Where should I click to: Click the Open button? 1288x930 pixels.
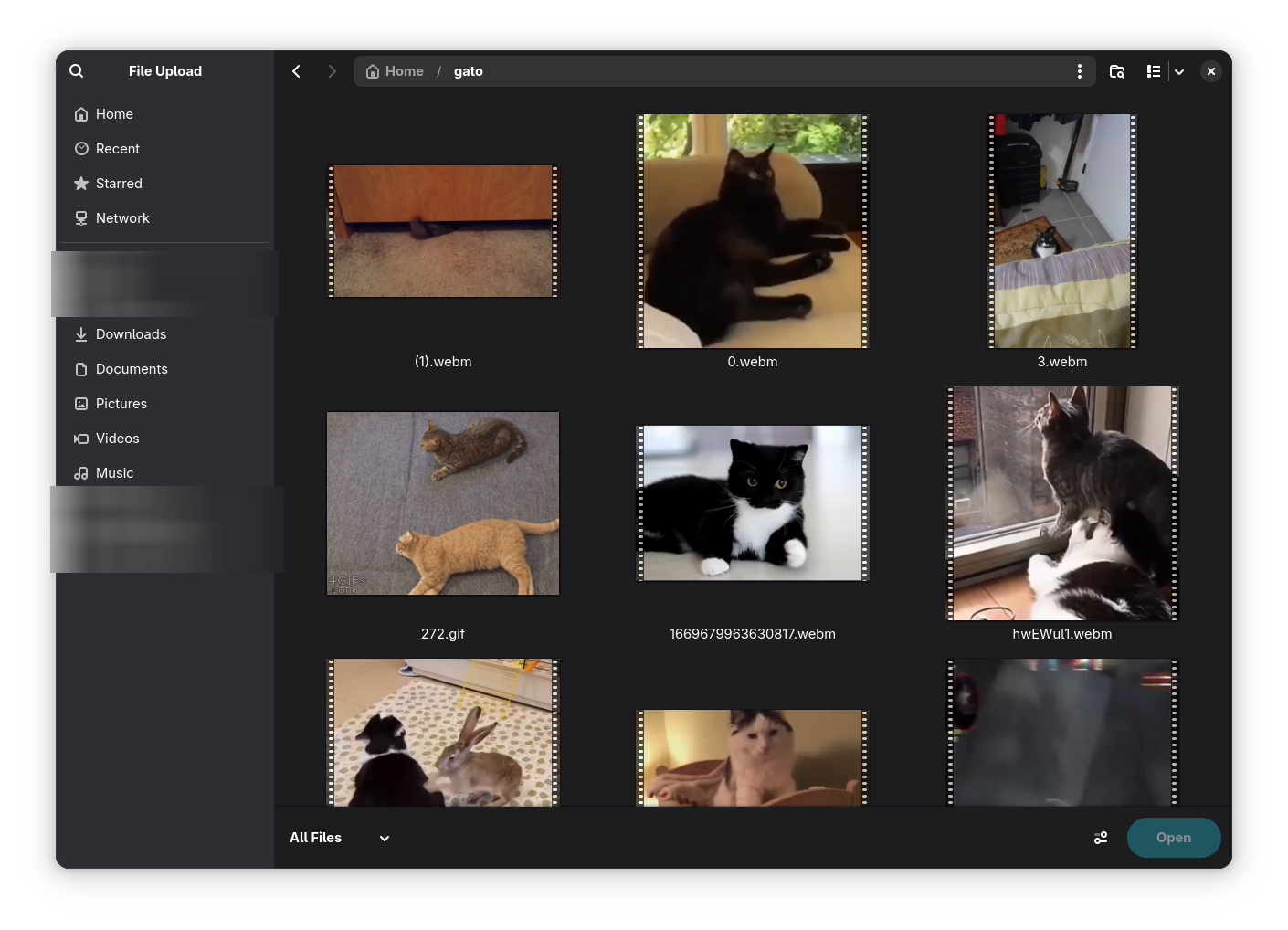pos(1174,838)
